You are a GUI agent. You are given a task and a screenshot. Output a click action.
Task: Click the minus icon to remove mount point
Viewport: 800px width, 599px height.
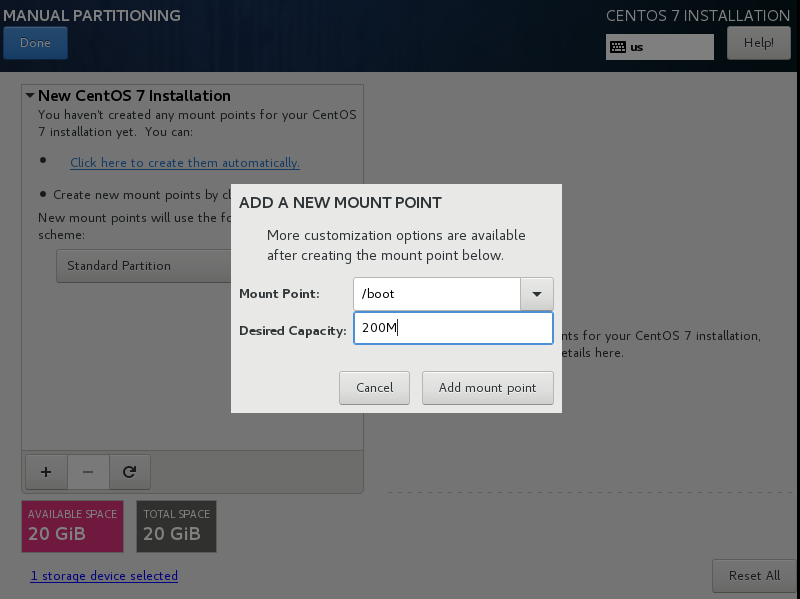(x=88, y=472)
